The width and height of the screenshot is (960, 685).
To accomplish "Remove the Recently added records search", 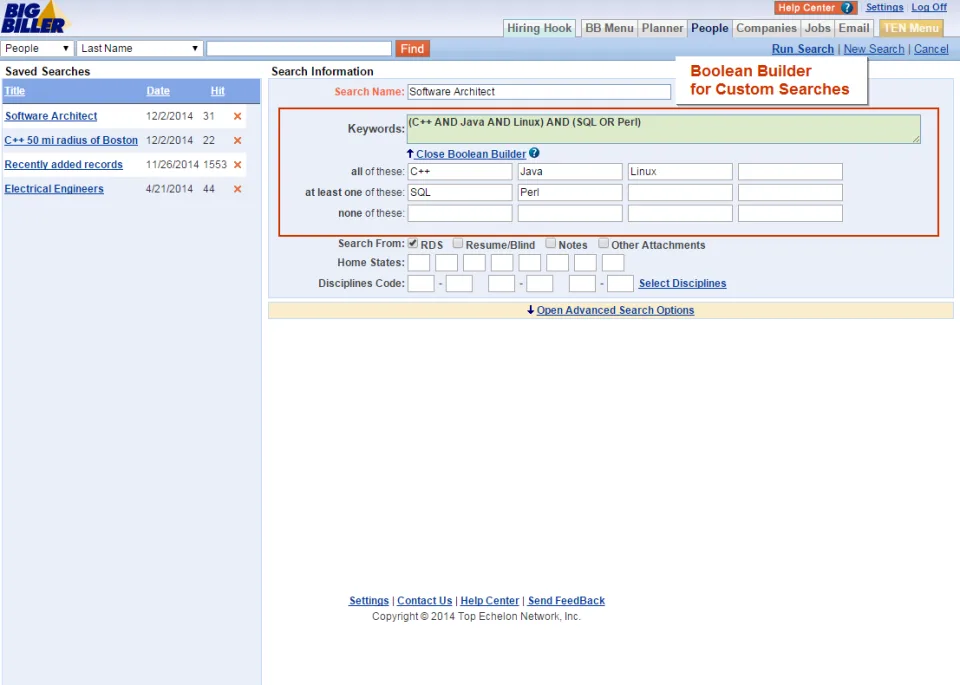I will pos(238,165).
